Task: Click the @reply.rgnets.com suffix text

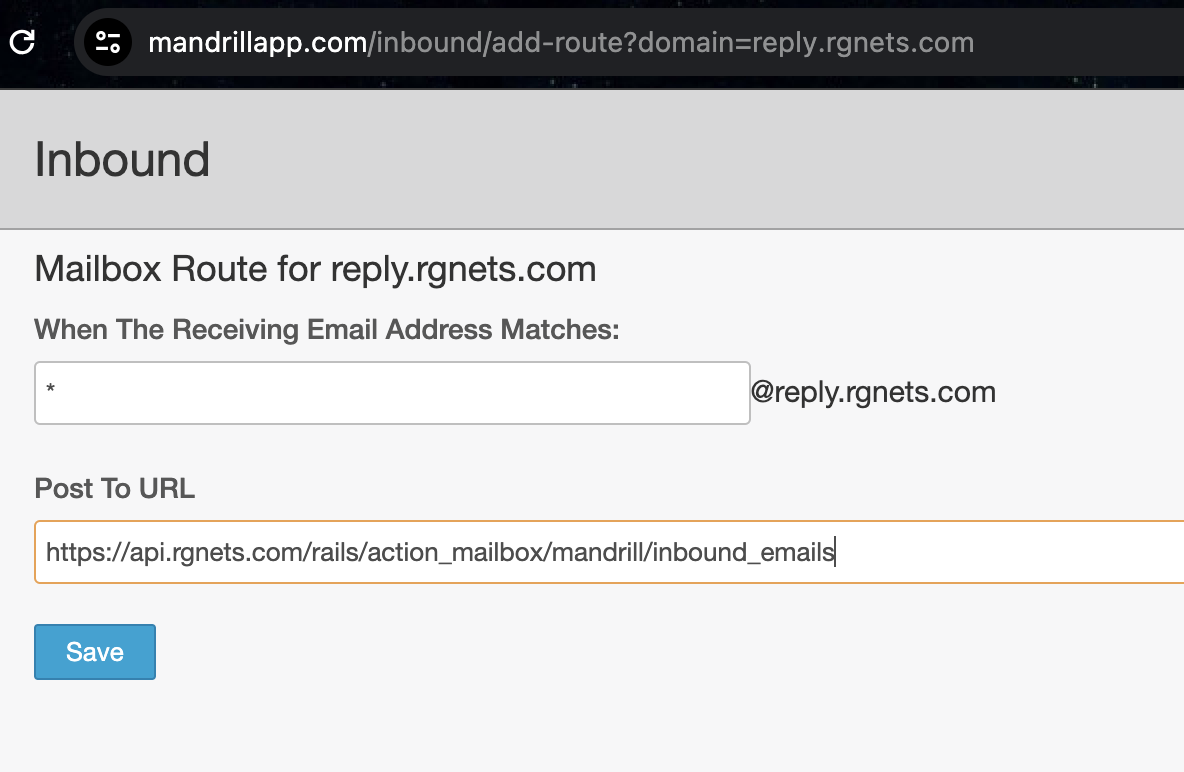Action: coord(873,392)
